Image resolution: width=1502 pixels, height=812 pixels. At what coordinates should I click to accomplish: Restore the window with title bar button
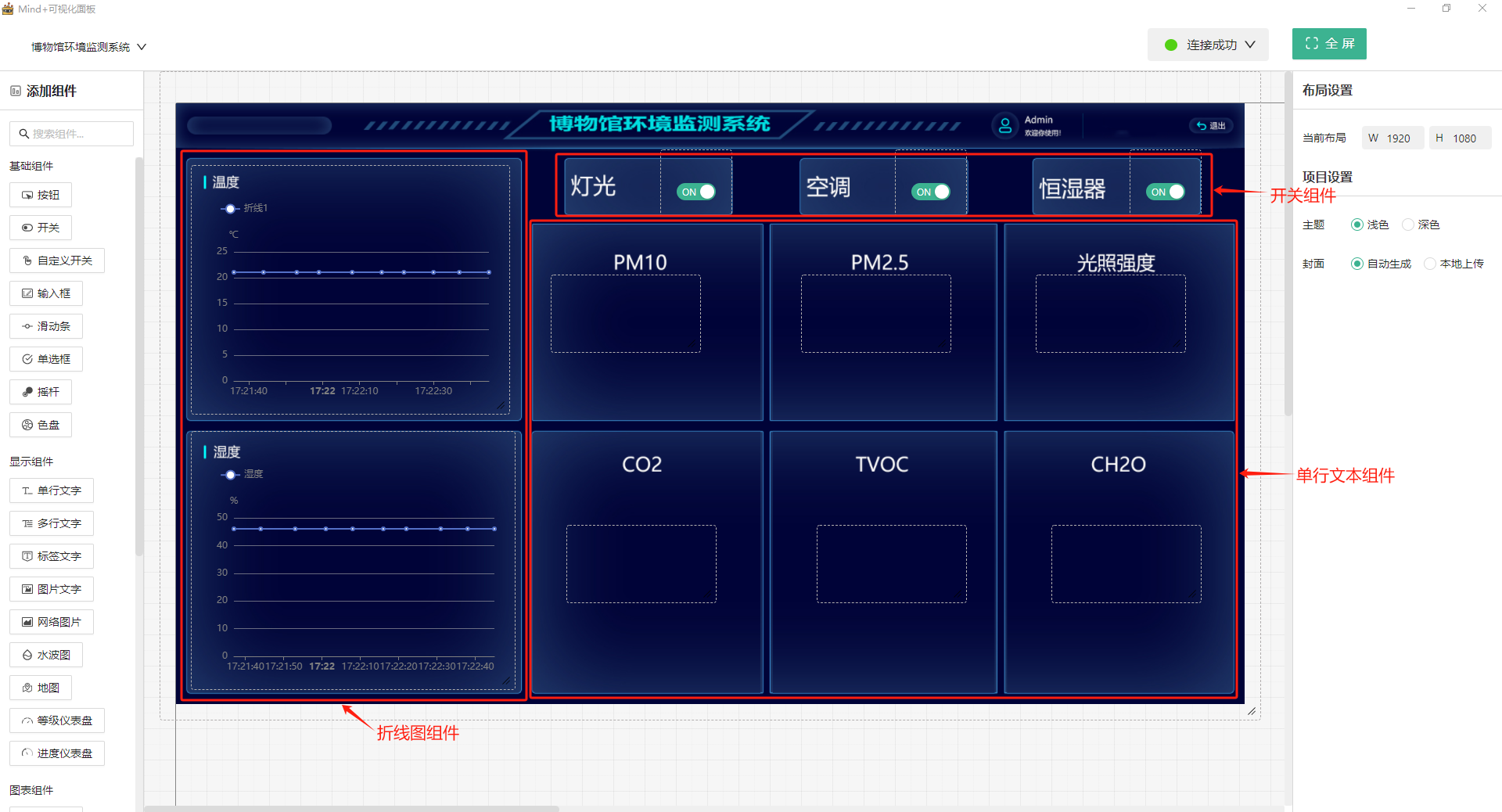[x=1446, y=9]
